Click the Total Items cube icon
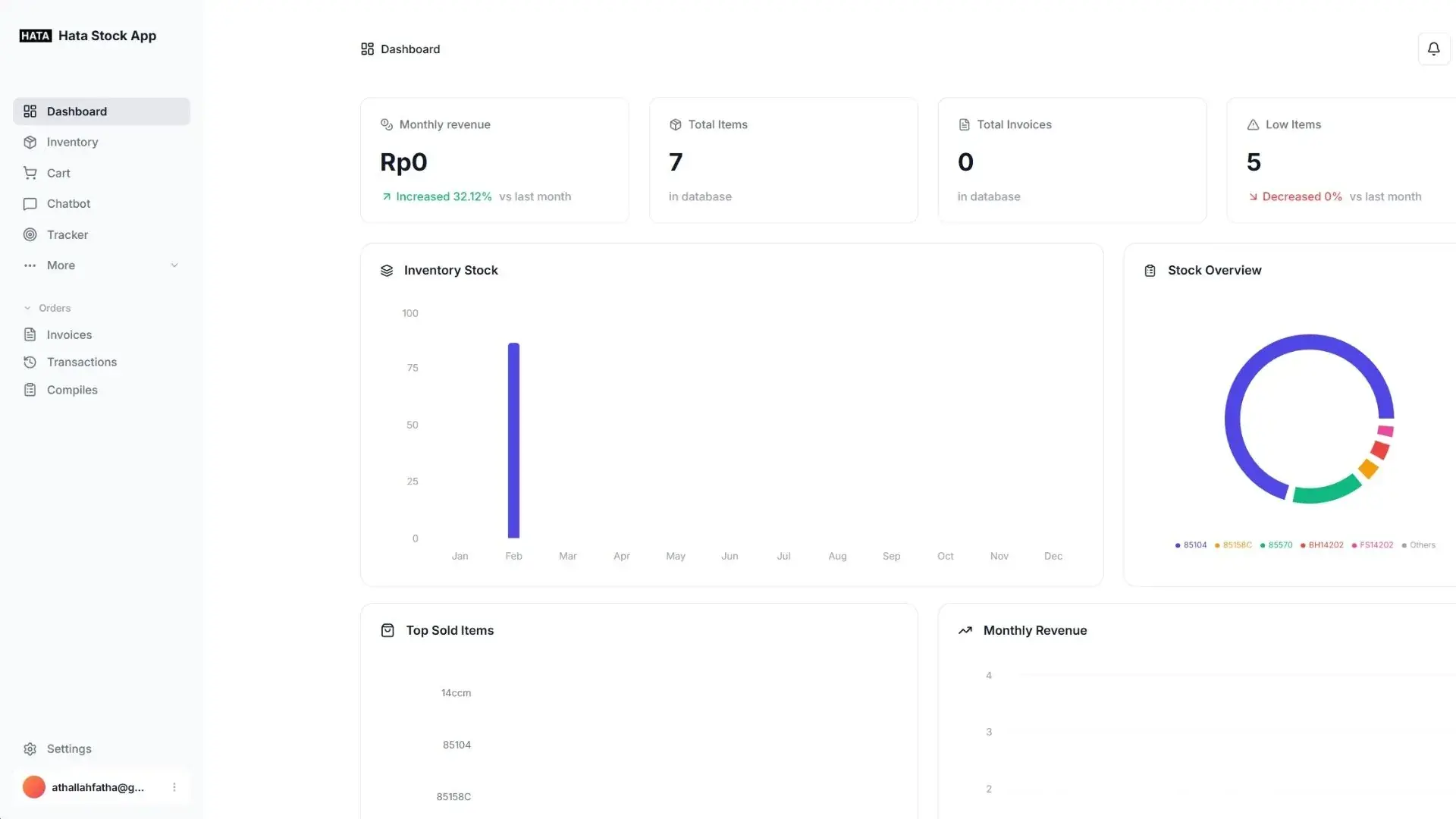The width and height of the screenshot is (1456, 819). pyautogui.click(x=676, y=125)
